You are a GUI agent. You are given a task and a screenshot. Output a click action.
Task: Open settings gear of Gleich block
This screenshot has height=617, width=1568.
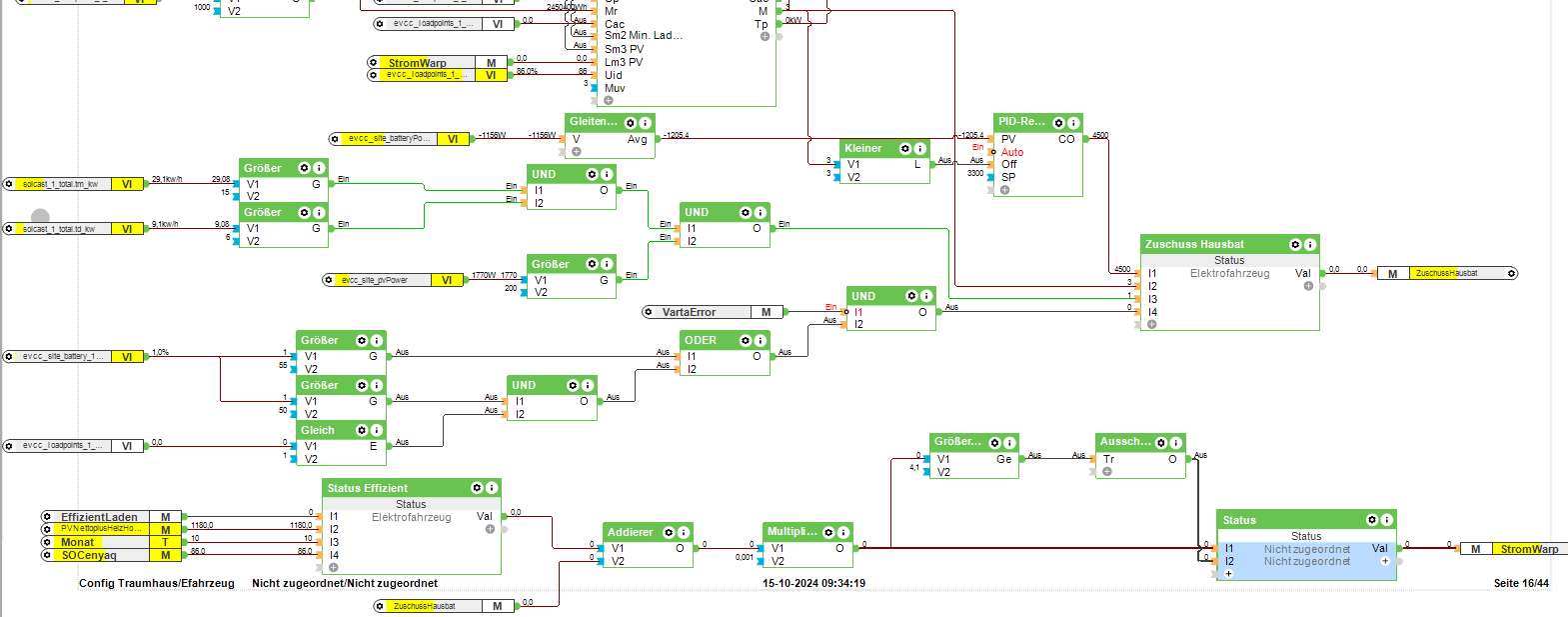(x=362, y=431)
